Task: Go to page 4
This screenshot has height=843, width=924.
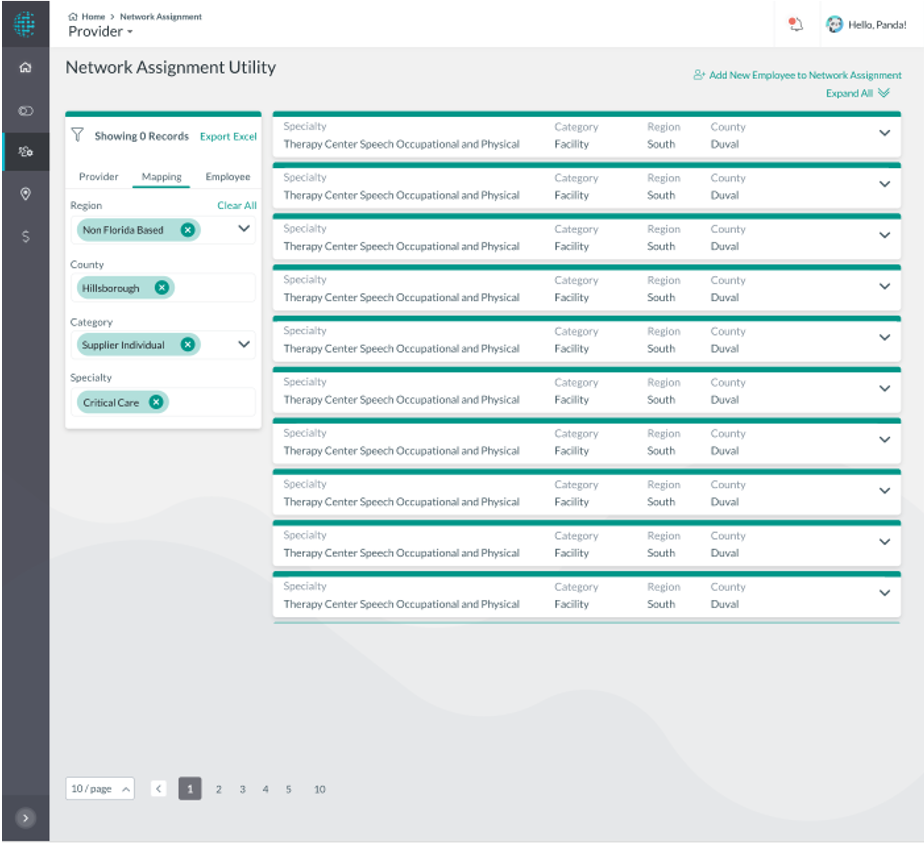Action: point(266,789)
